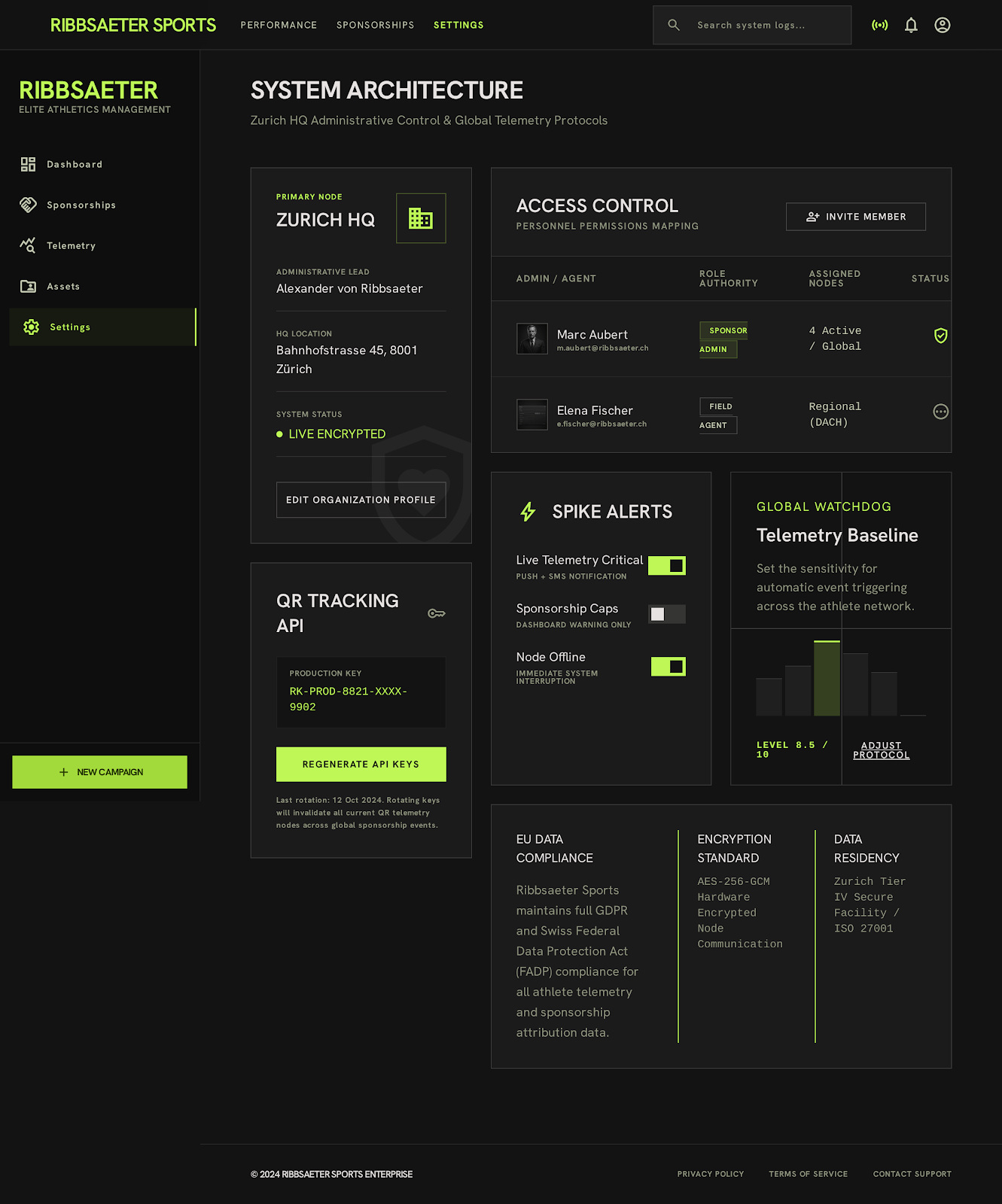
Task: Open Elena Fischer's pending status icon
Action: coord(941,412)
